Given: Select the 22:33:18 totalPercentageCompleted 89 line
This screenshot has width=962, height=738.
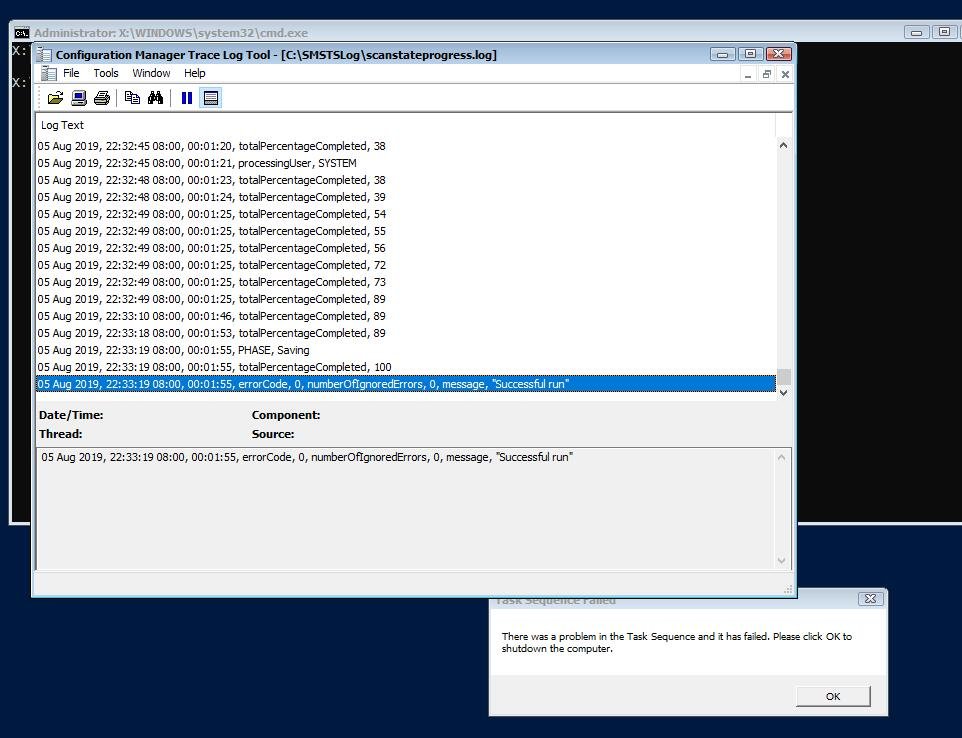Looking at the screenshot, I should [406, 333].
